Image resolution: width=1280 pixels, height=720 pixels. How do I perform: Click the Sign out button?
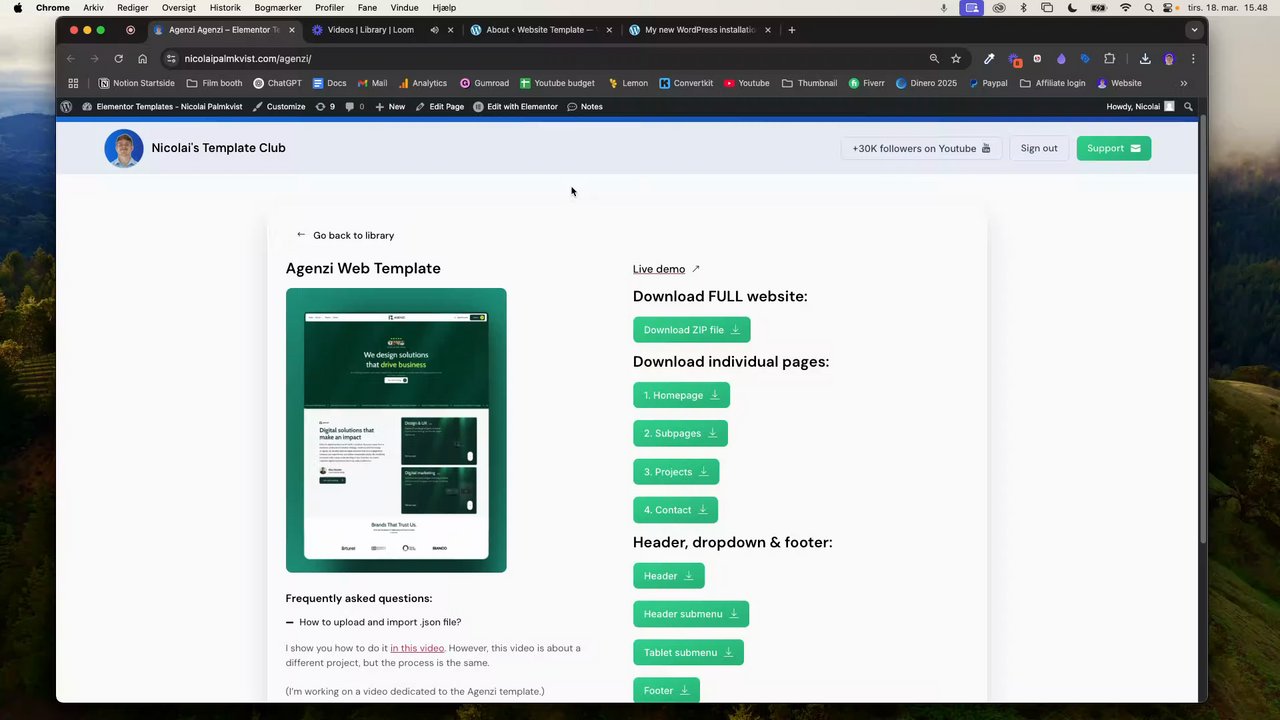(1038, 148)
